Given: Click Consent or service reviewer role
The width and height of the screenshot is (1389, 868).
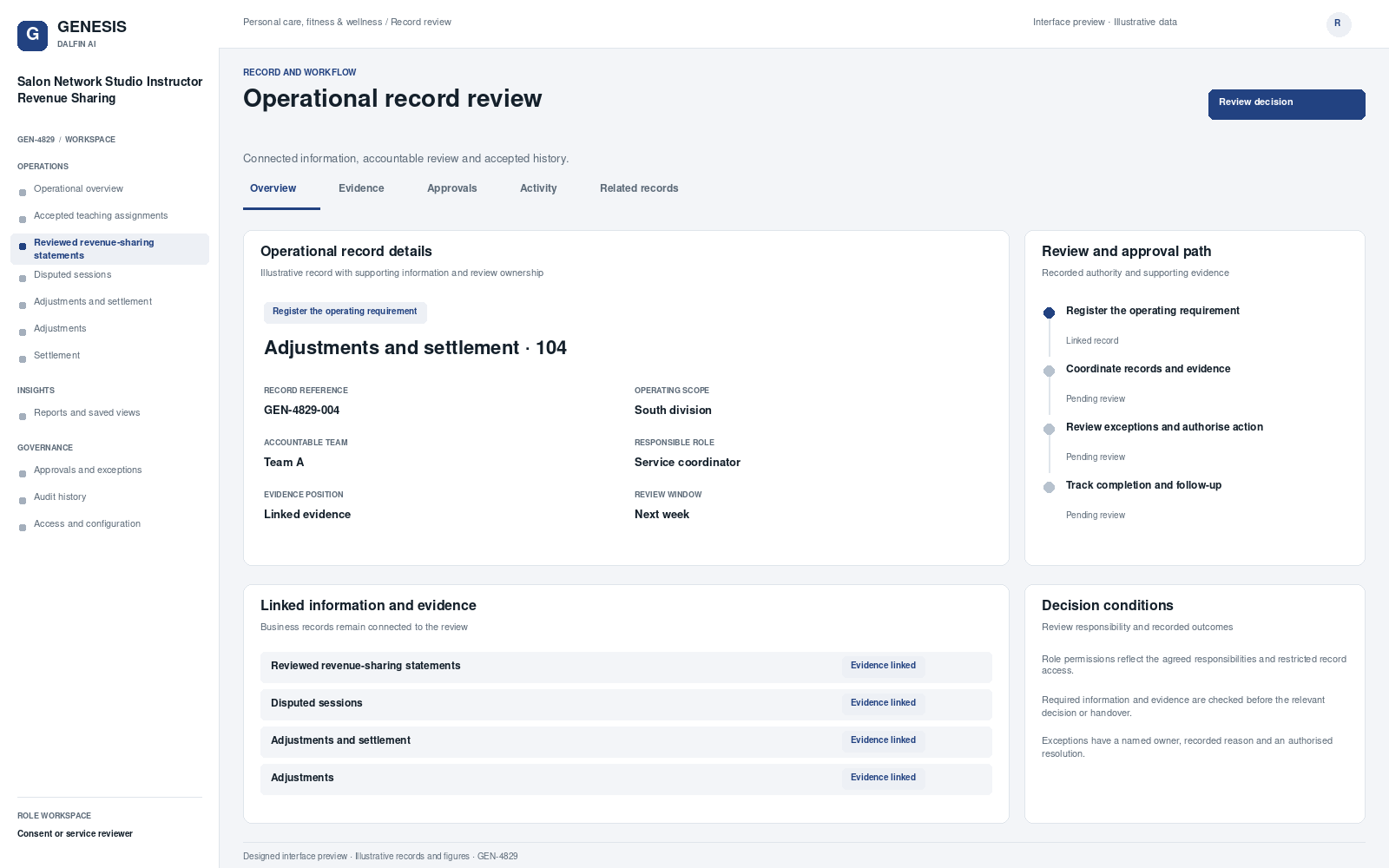Looking at the screenshot, I should tap(75, 834).
